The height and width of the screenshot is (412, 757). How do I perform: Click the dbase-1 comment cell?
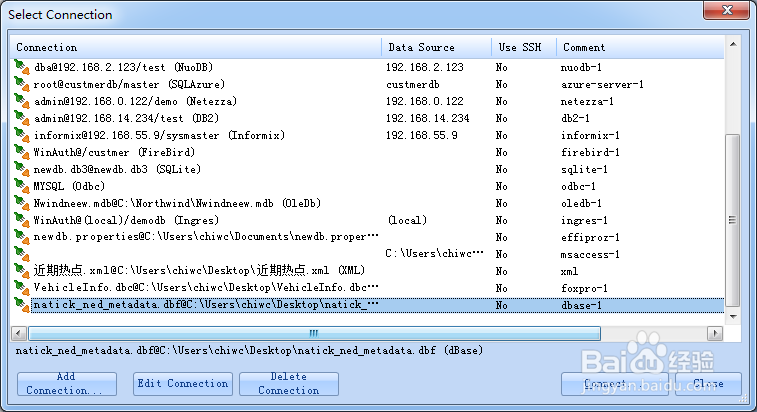pos(581,305)
